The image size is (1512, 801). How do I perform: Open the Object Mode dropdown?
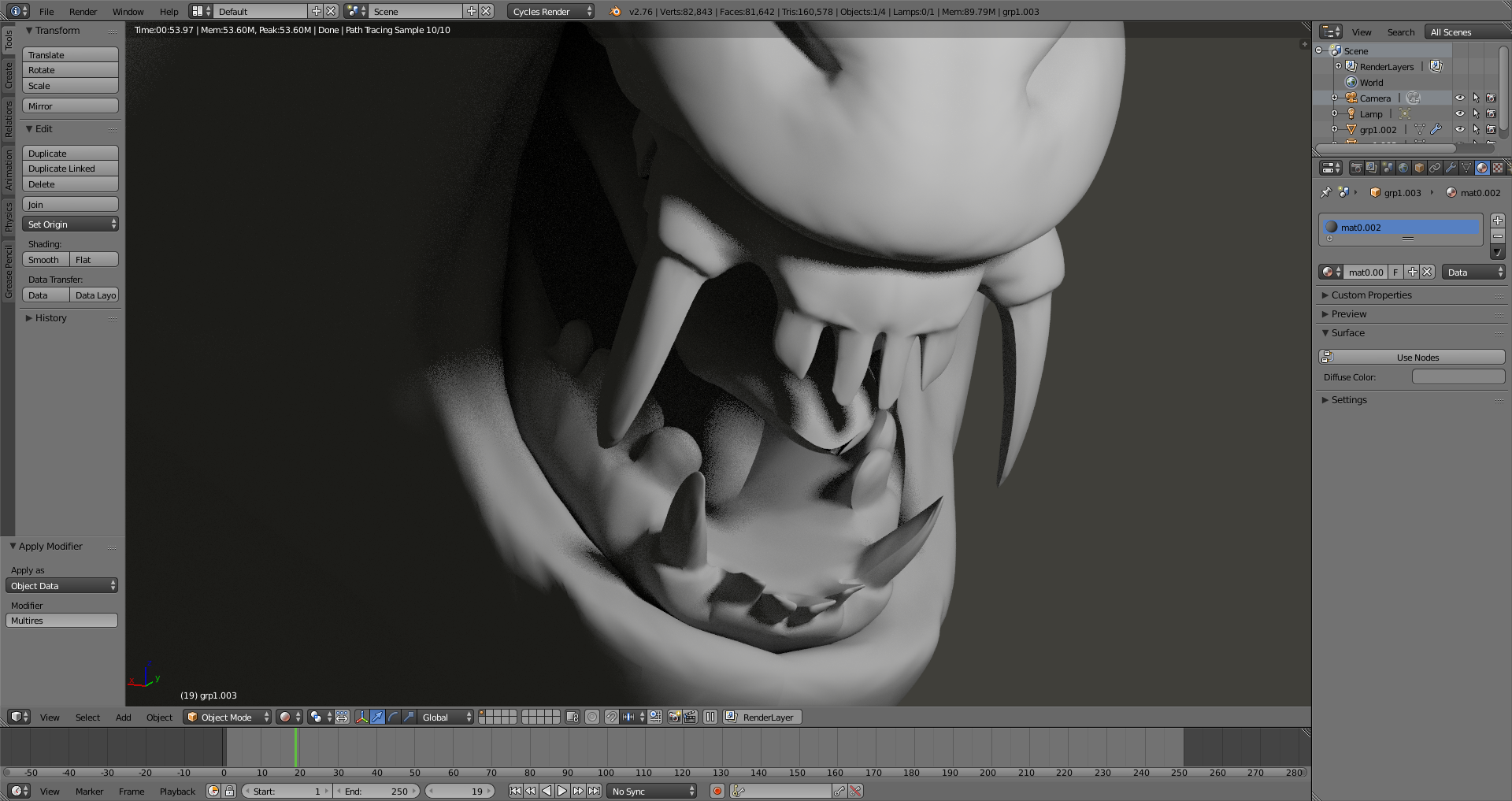coord(227,717)
